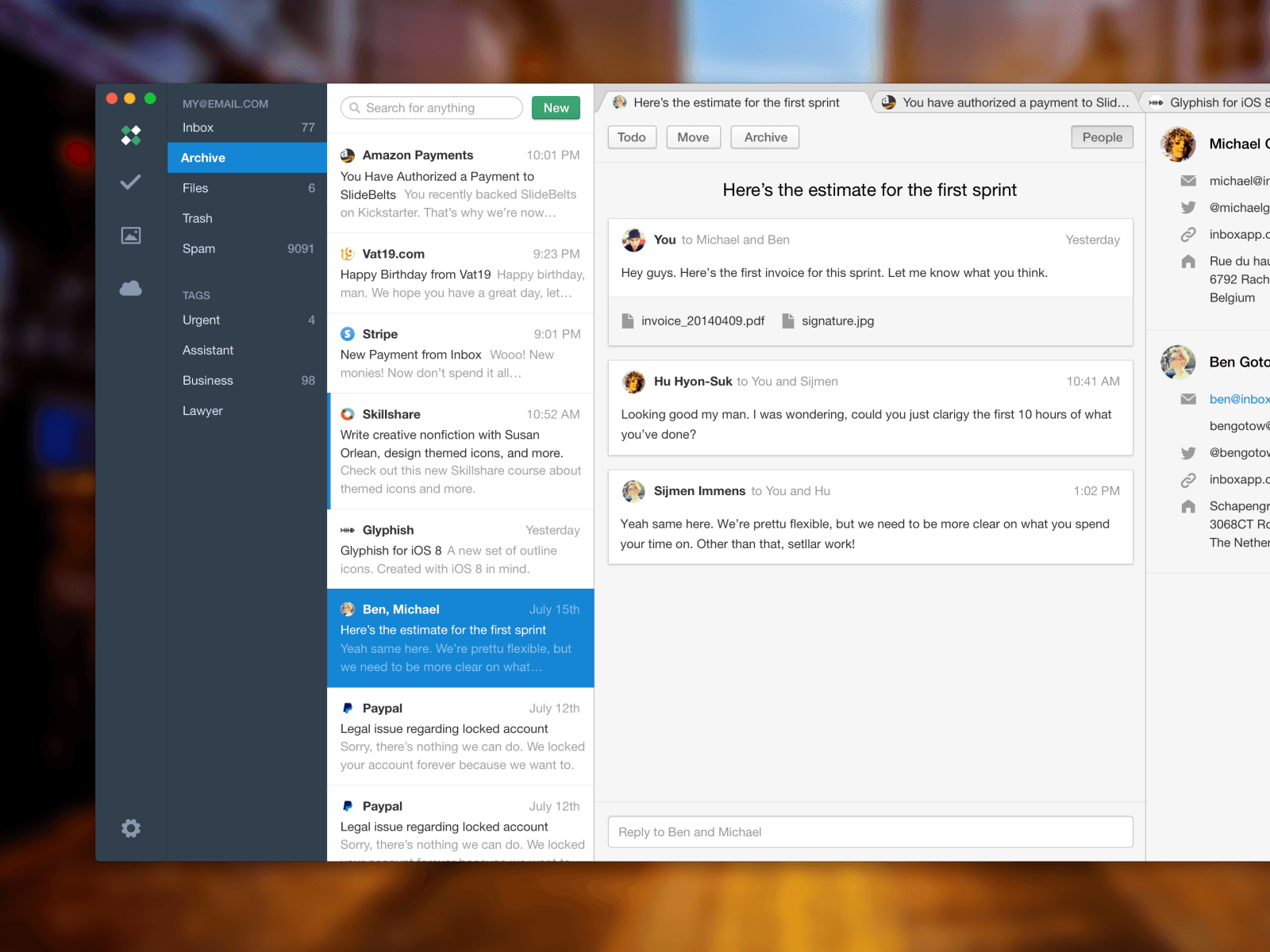Open settings via the gear icon
The height and width of the screenshot is (952, 1270).
(x=131, y=828)
